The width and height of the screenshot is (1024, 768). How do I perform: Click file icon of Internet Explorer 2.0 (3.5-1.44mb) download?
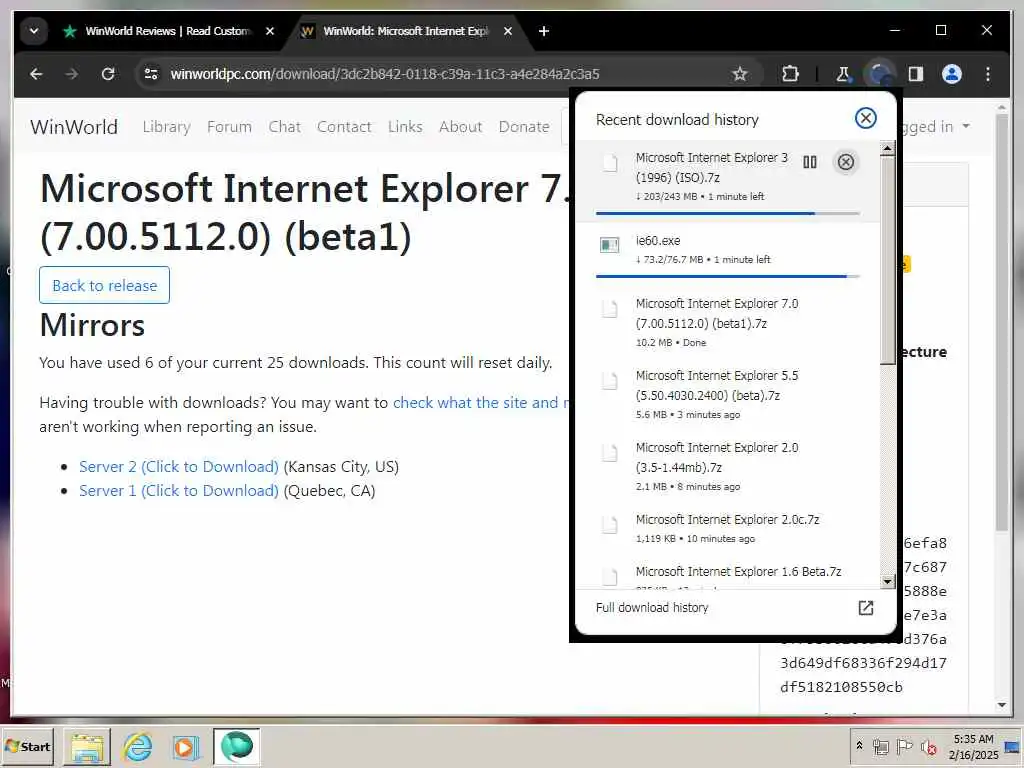pyautogui.click(x=609, y=452)
